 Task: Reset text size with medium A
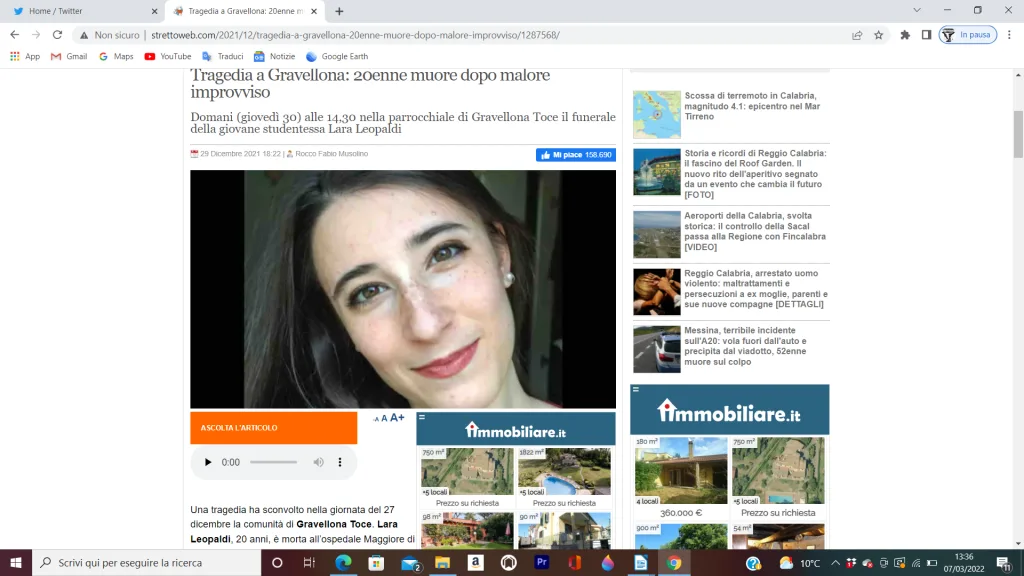click(x=384, y=419)
